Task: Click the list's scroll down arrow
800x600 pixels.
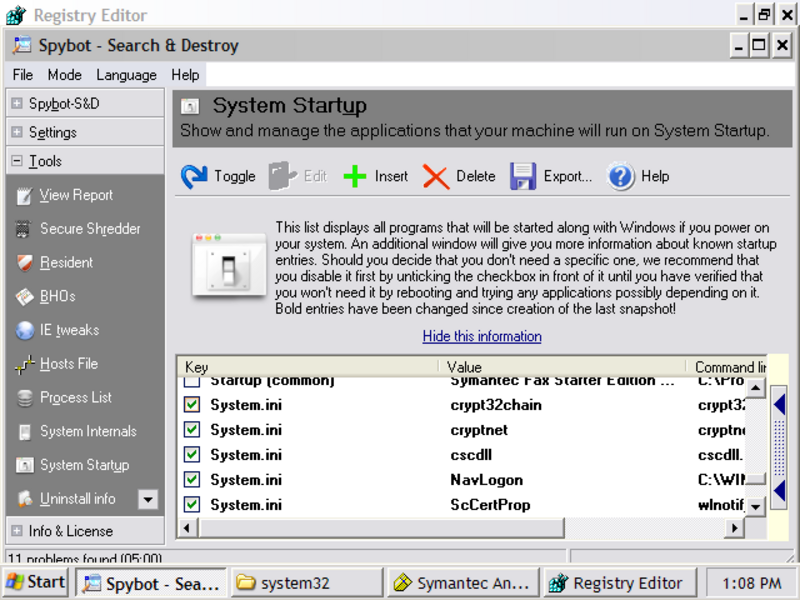Action: tap(756, 506)
